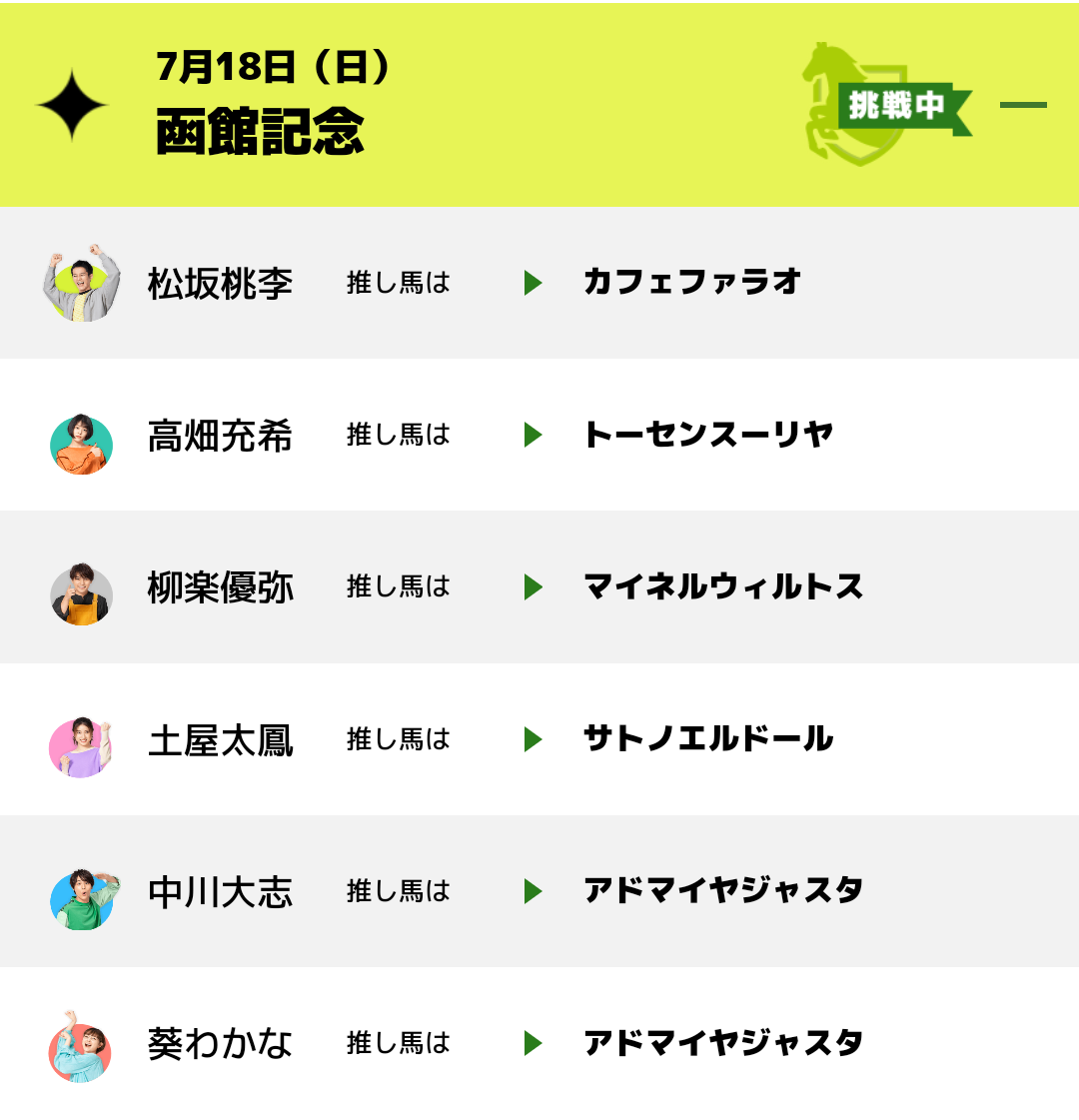Click the 函館記念 race title

260,132
